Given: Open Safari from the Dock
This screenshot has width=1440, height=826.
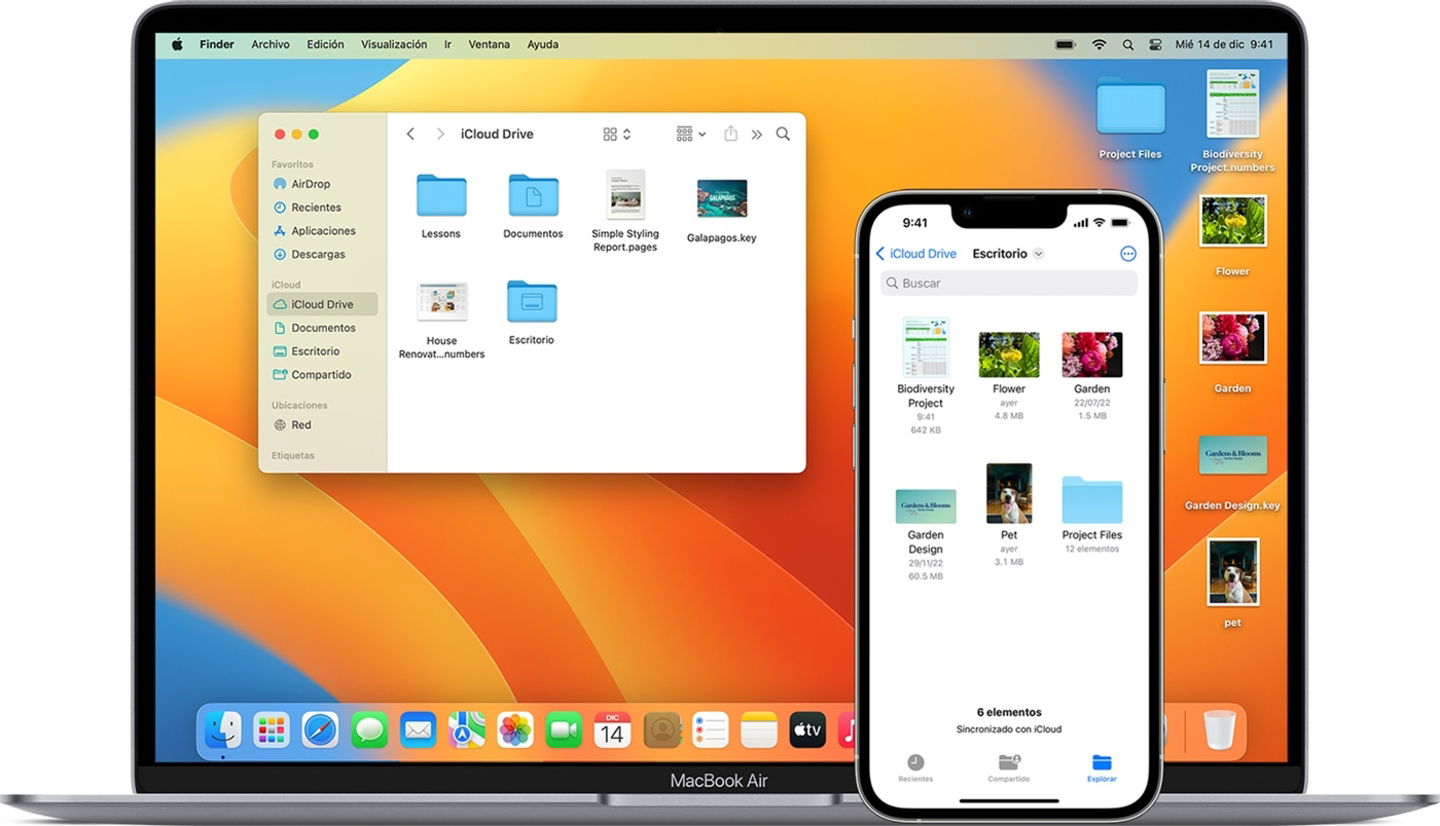Looking at the screenshot, I should click(x=320, y=730).
